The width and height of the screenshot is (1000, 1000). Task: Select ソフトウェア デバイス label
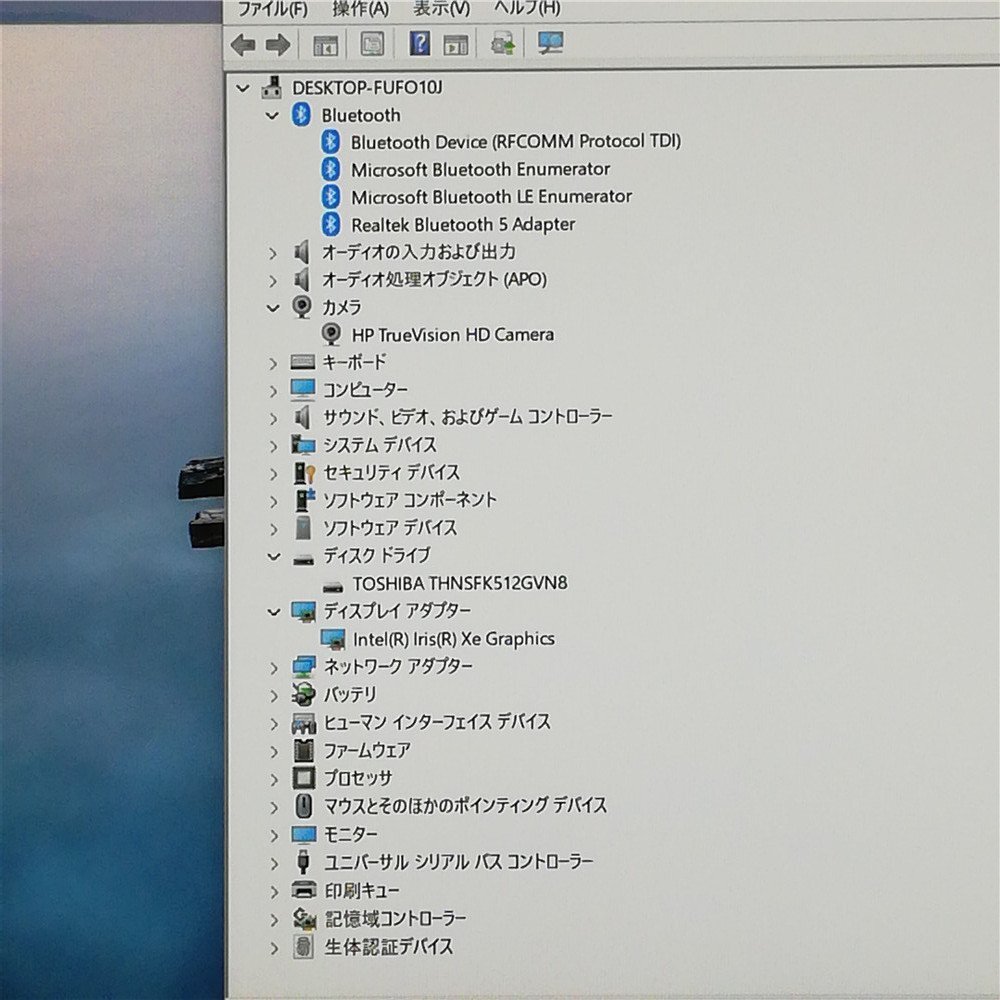pyautogui.click(x=390, y=528)
